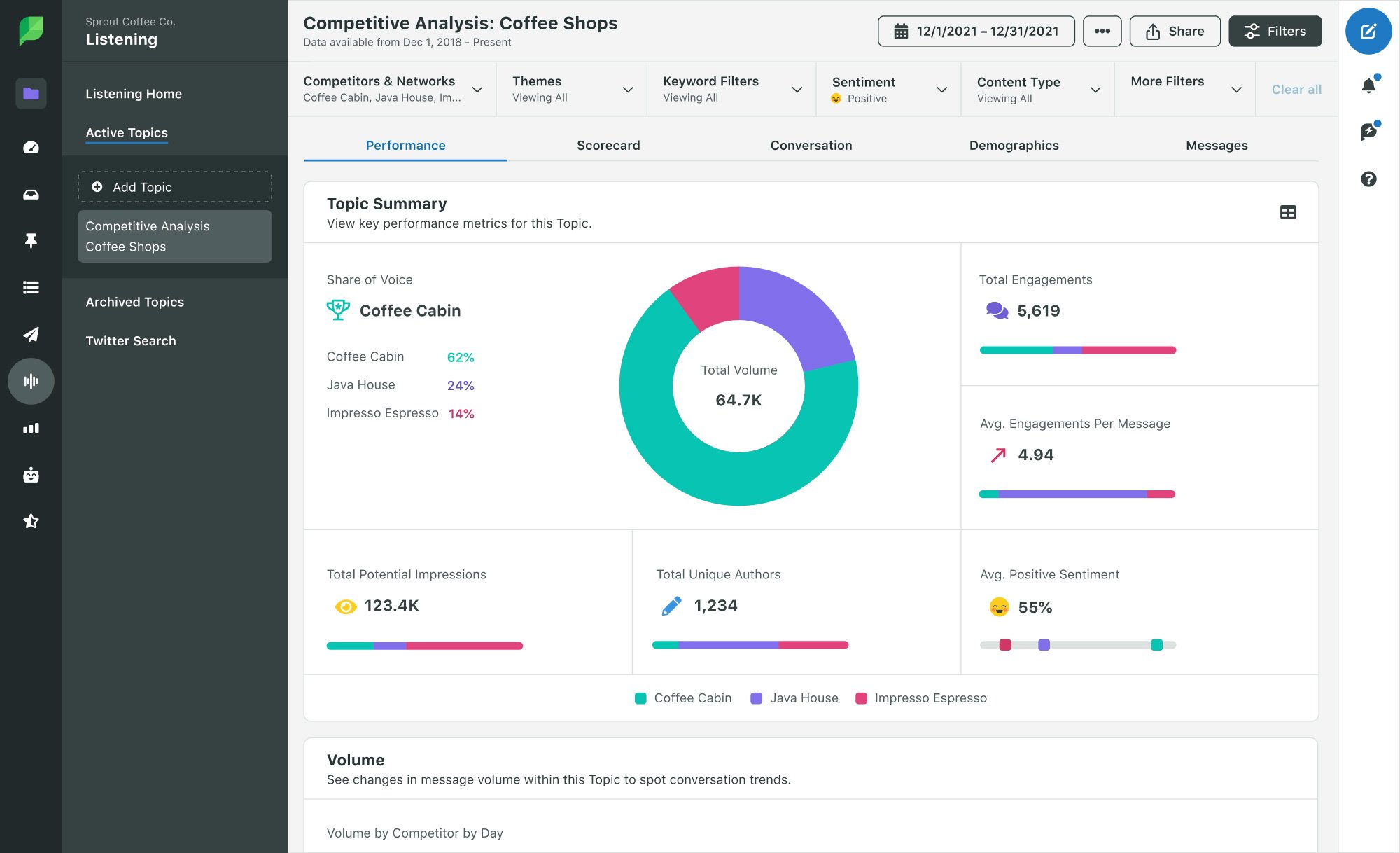The image size is (1400, 853).
Task: Open the star reviews icon
Action: click(31, 521)
